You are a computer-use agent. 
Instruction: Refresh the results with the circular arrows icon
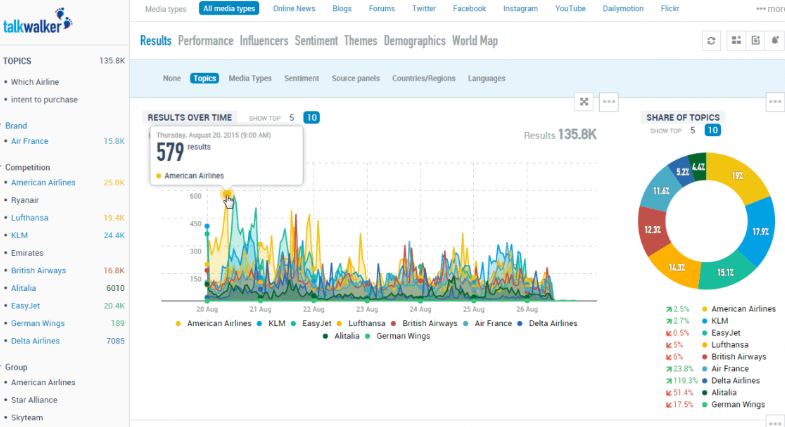click(711, 41)
